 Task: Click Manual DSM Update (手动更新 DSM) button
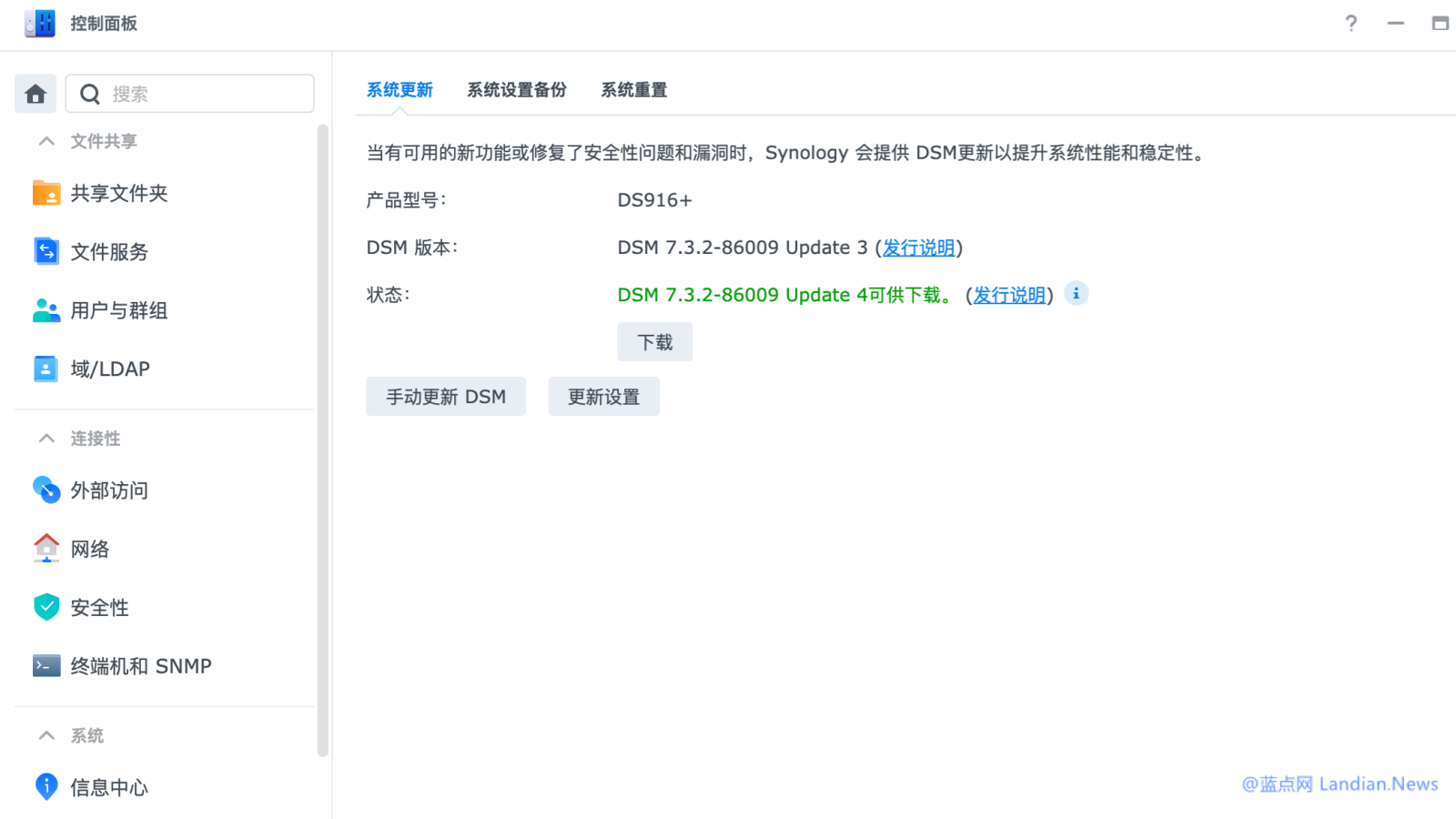(x=446, y=397)
